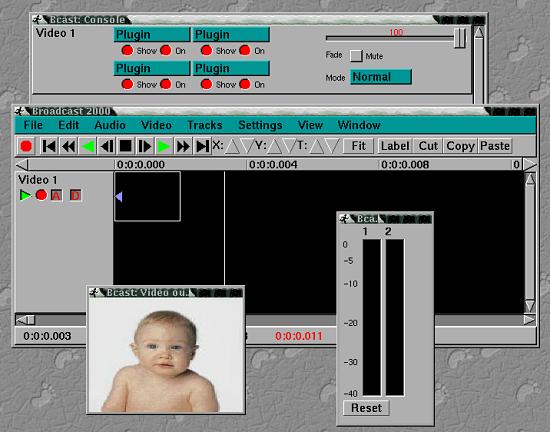Jump to end of timeline
Screen dimensions: 550x432
pyautogui.click(x=202, y=146)
